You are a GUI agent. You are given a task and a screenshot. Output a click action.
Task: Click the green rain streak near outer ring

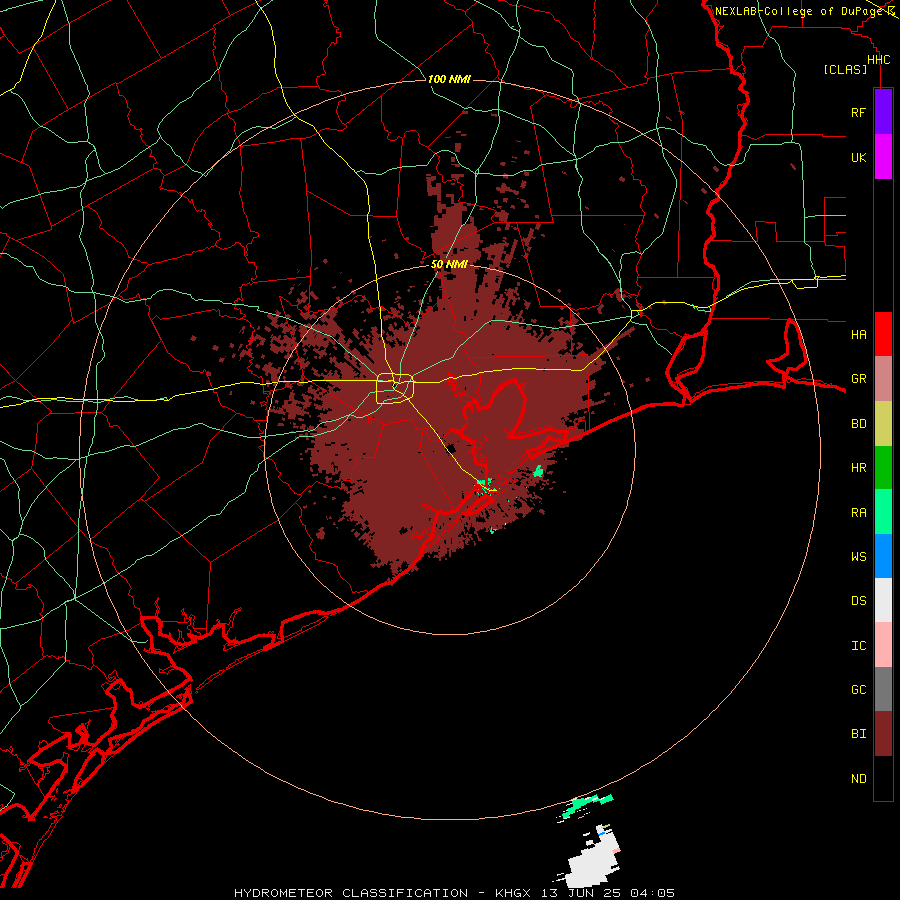click(x=587, y=805)
